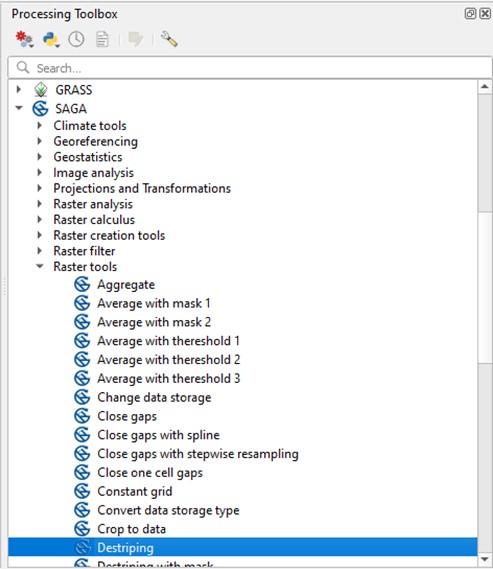The width and height of the screenshot is (493, 569).
Task: Click the SAGA provider icon
Action: (40, 109)
